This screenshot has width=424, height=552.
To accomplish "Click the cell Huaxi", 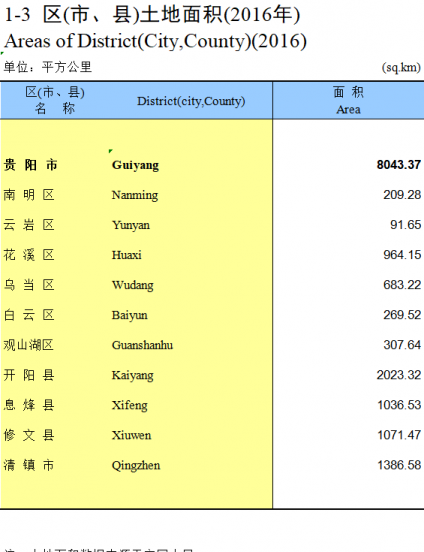I will pos(126,255).
